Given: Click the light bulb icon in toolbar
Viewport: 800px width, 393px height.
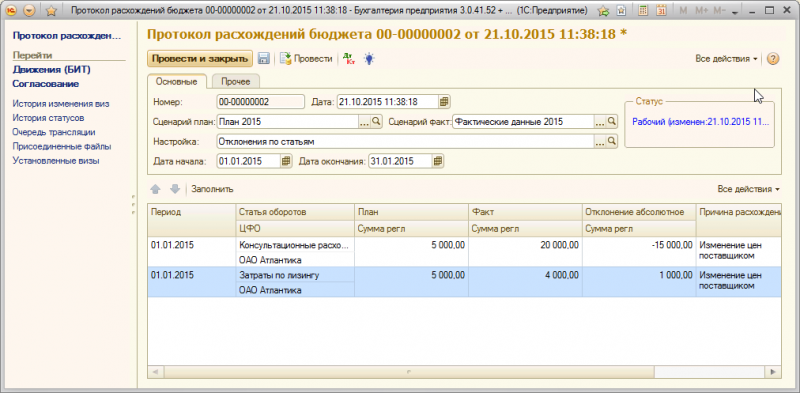Looking at the screenshot, I should coord(369,59).
